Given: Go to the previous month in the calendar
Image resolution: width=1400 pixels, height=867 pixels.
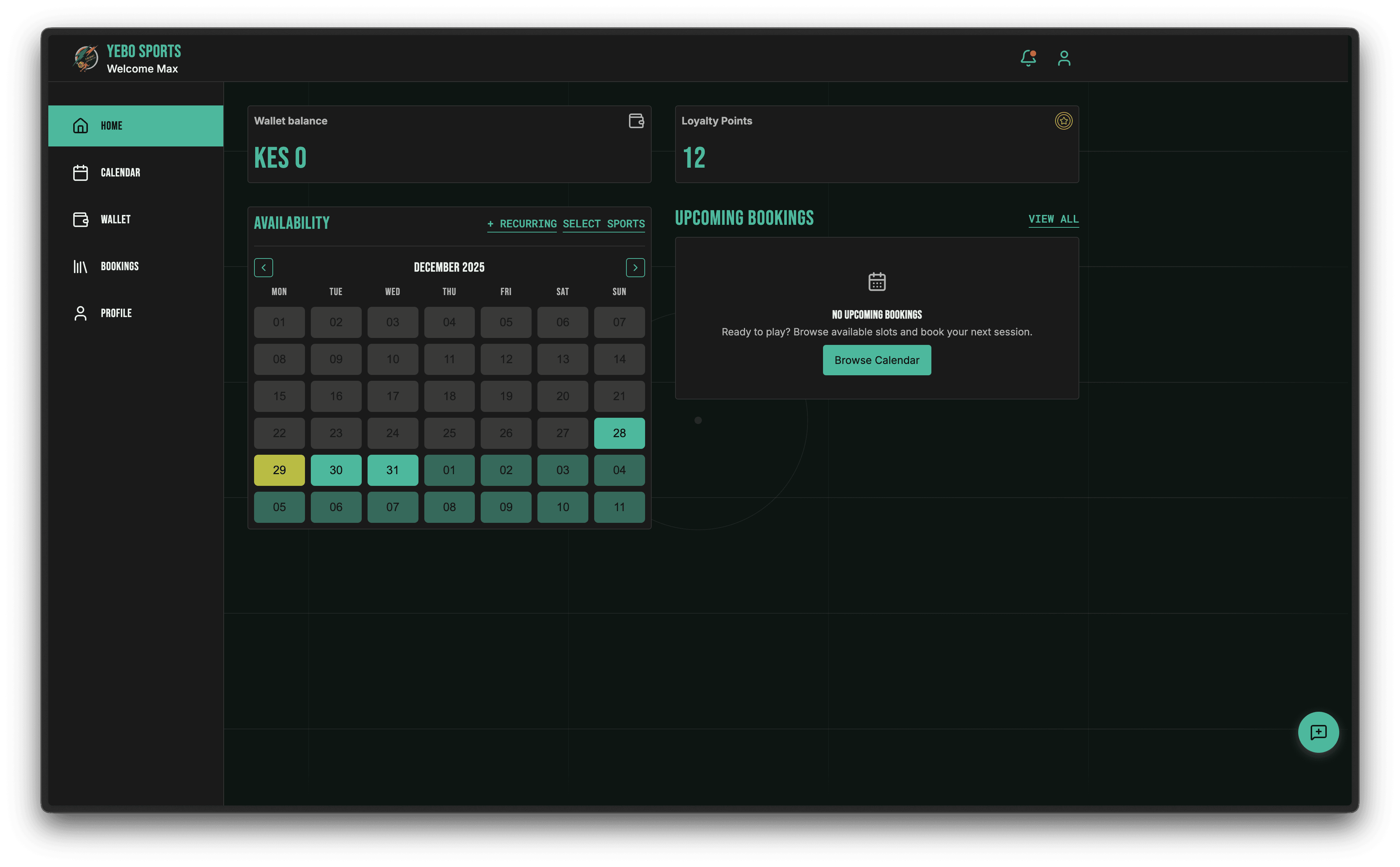Looking at the screenshot, I should (x=263, y=267).
